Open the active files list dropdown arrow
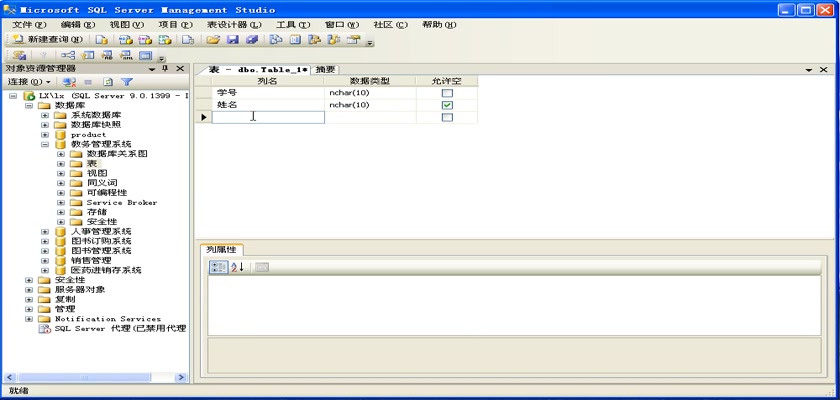This screenshot has height=400, width=840. (x=808, y=70)
